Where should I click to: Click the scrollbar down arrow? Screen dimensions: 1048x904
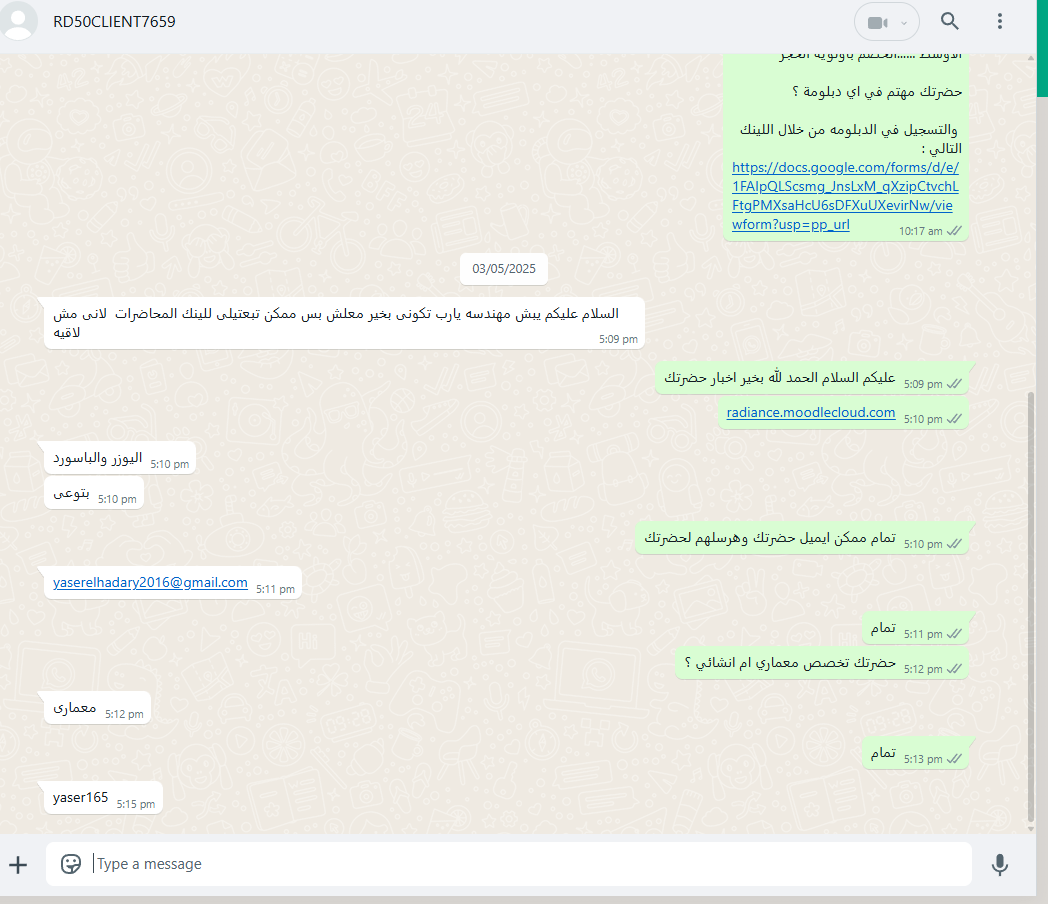1031,829
